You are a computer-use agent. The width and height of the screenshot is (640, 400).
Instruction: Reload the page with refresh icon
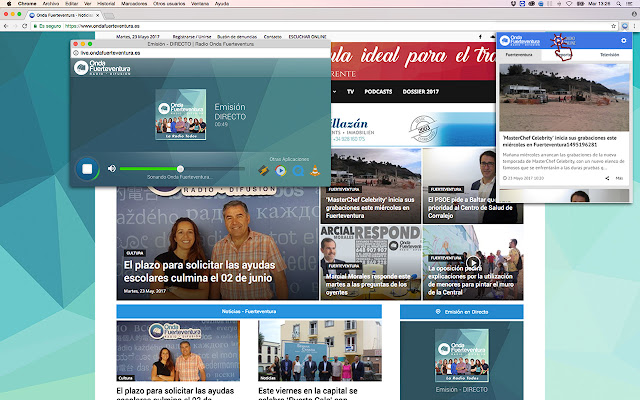[x=24, y=26]
